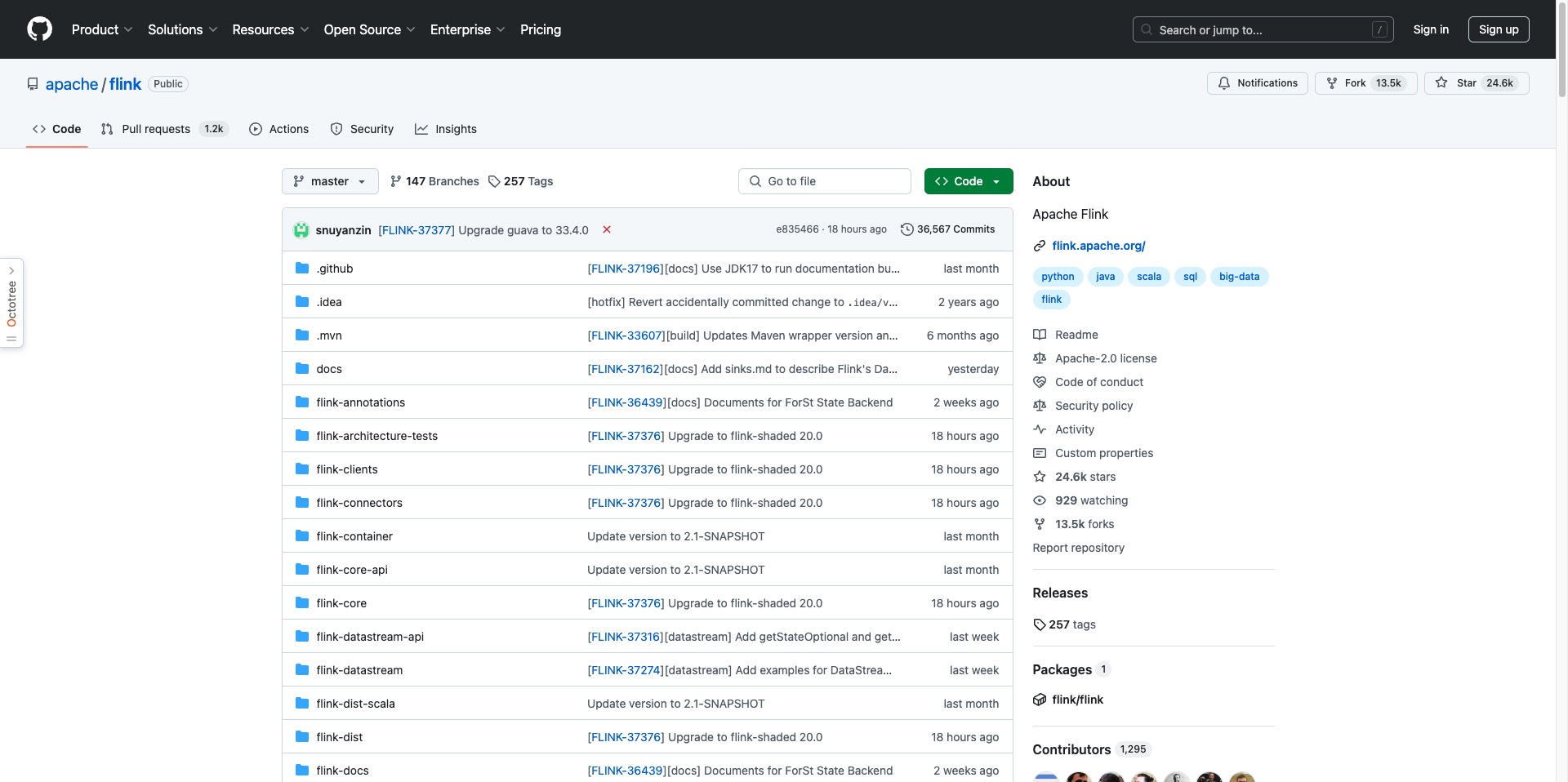Switch to the Actions tab

click(278, 129)
